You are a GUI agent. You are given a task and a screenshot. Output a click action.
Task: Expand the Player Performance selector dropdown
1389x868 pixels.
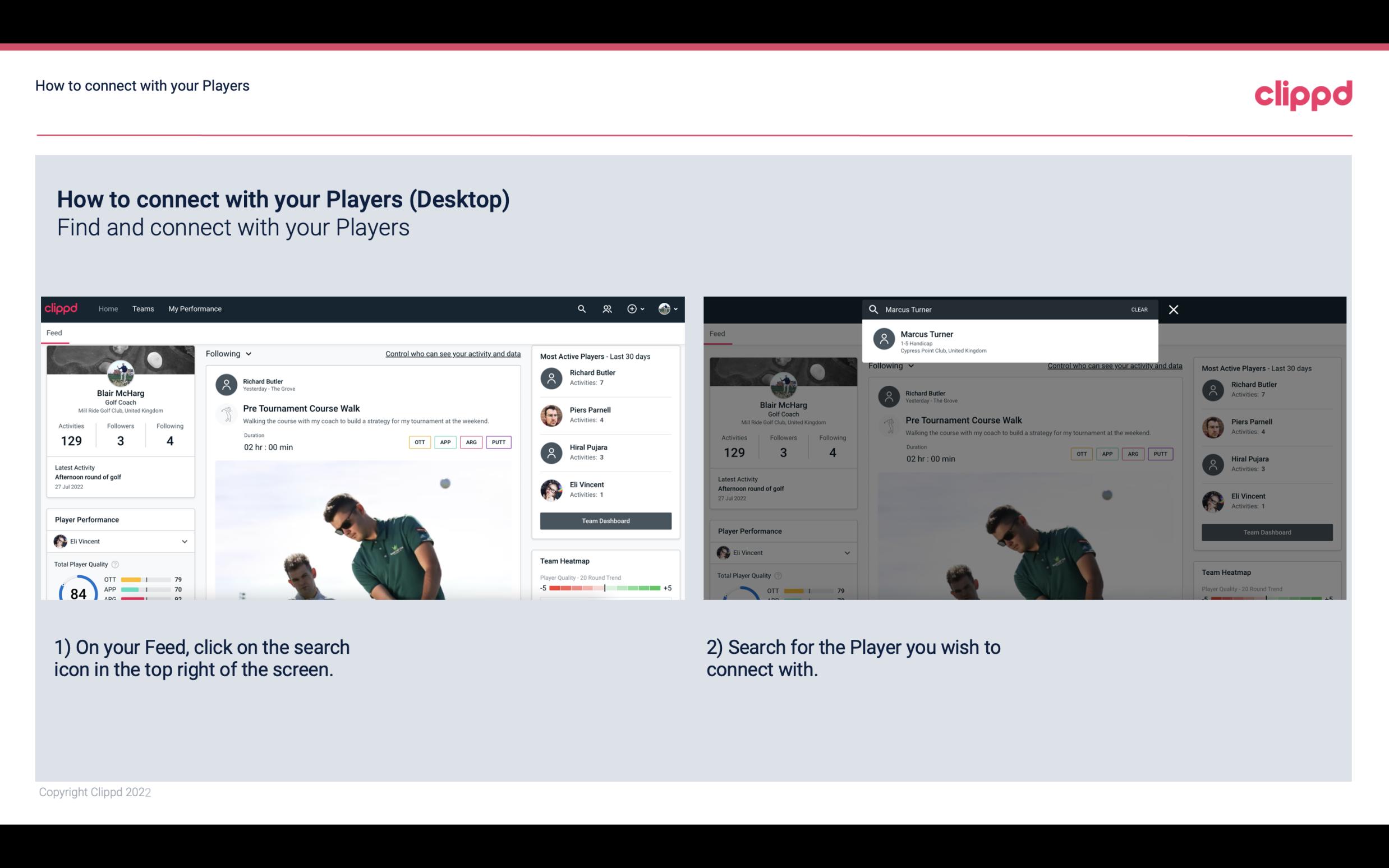[x=183, y=541]
